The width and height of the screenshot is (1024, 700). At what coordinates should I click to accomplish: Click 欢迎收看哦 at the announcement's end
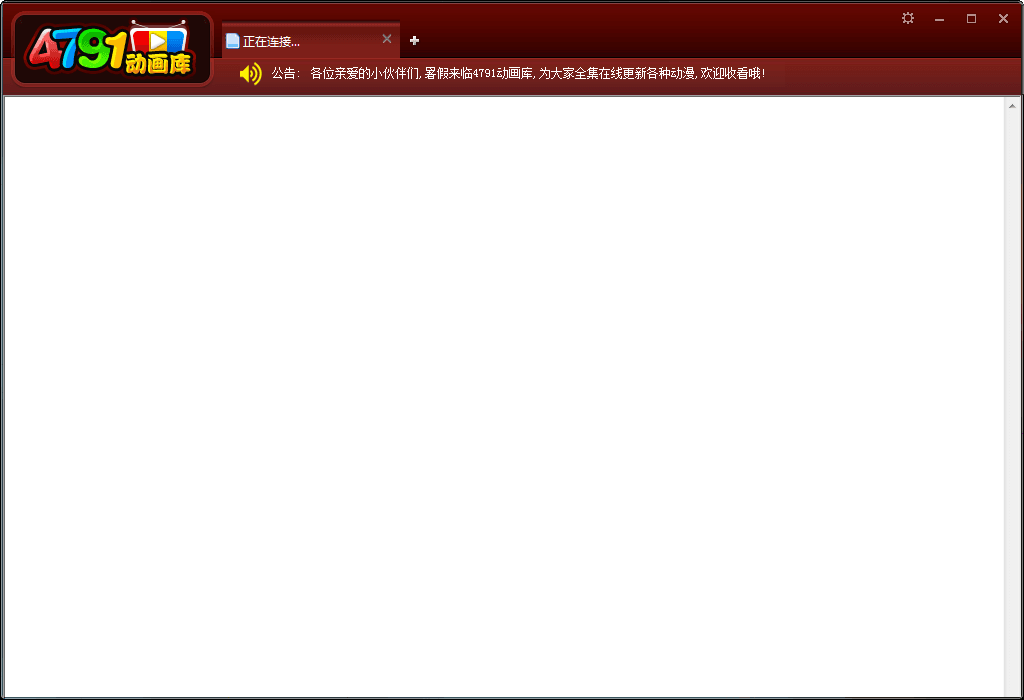click(x=732, y=73)
